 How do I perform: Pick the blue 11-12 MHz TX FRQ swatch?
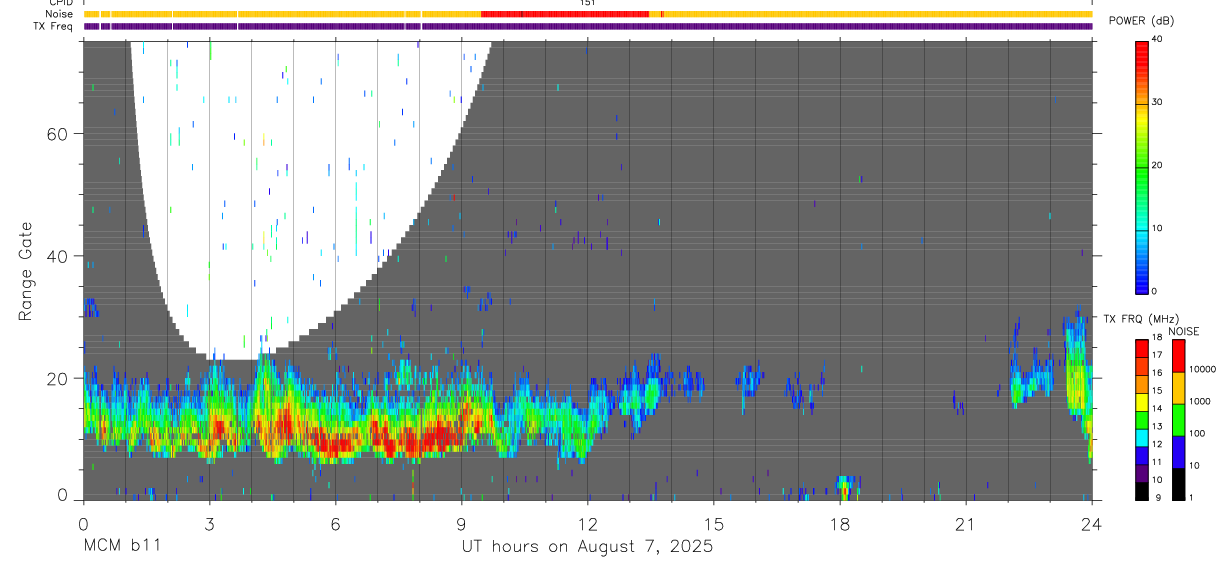1141,456
